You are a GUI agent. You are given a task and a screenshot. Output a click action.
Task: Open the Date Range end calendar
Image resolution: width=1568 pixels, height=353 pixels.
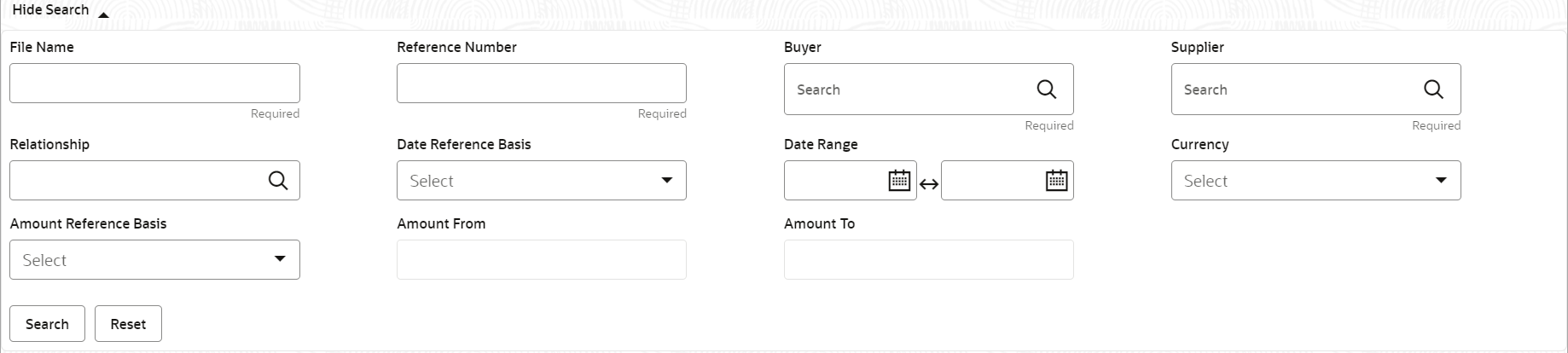pos(1056,181)
